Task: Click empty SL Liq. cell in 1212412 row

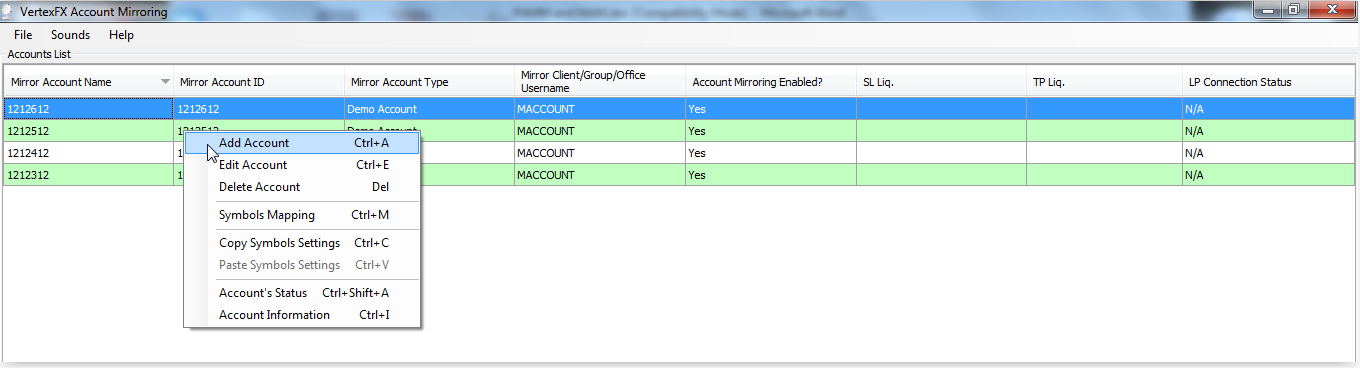Action: [x=941, y=153]
